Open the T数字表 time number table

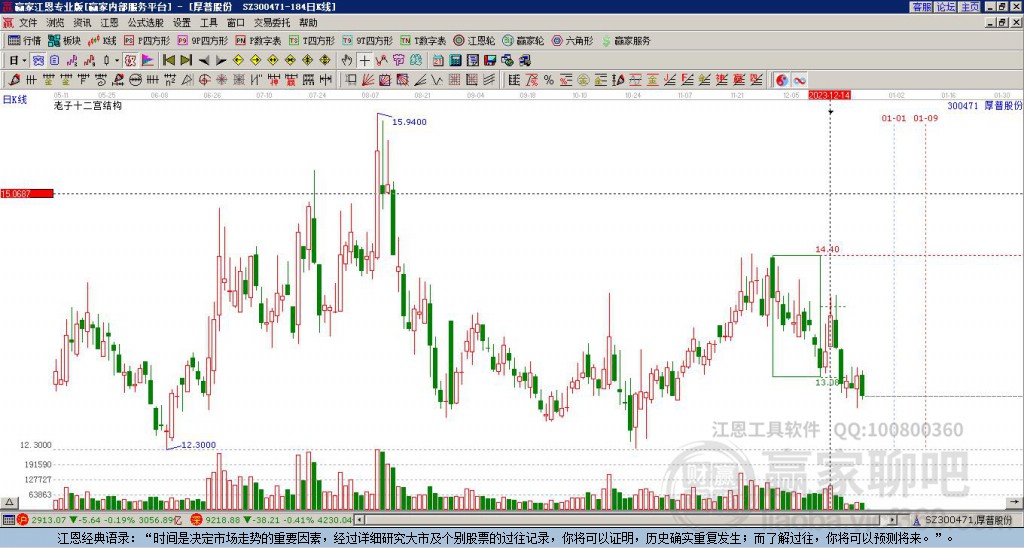(x=423, y=40)
